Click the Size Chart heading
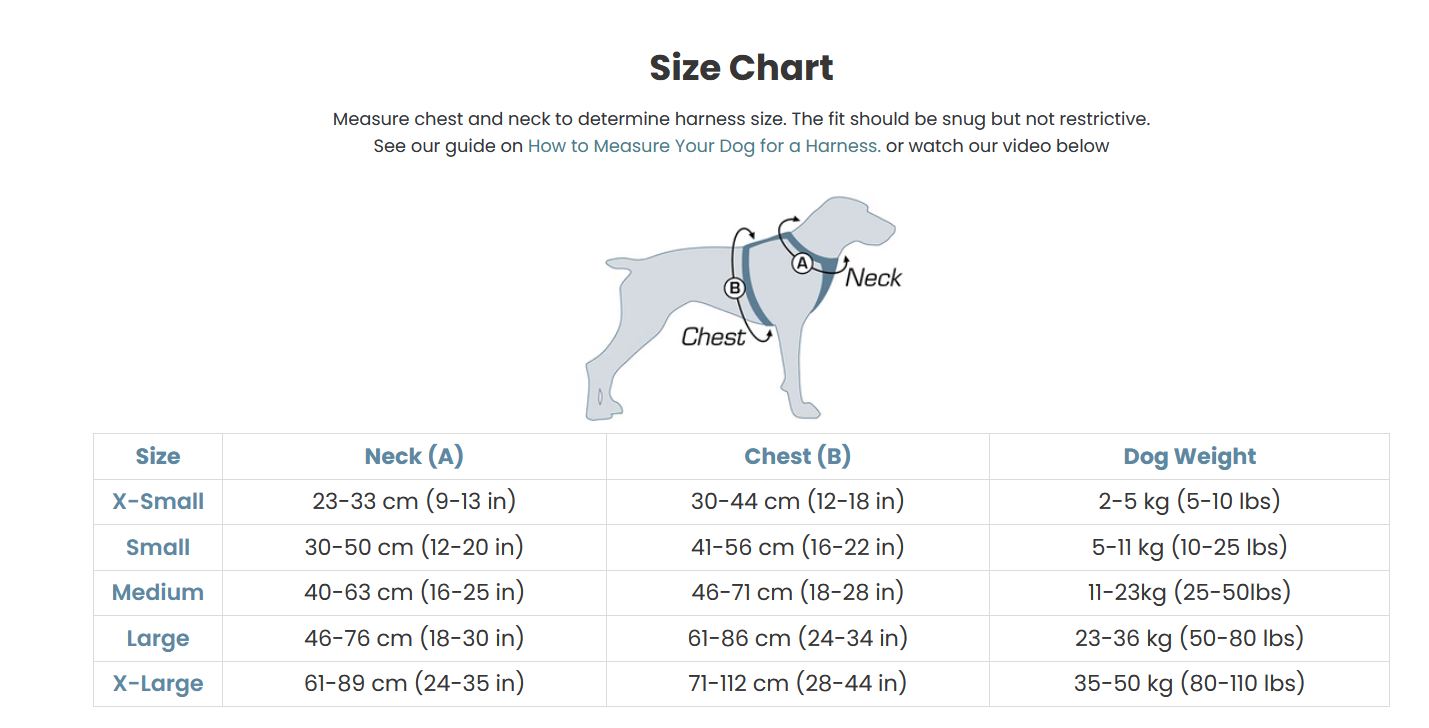Viewport: 1429px width, 728px height. tap(741, 68)
